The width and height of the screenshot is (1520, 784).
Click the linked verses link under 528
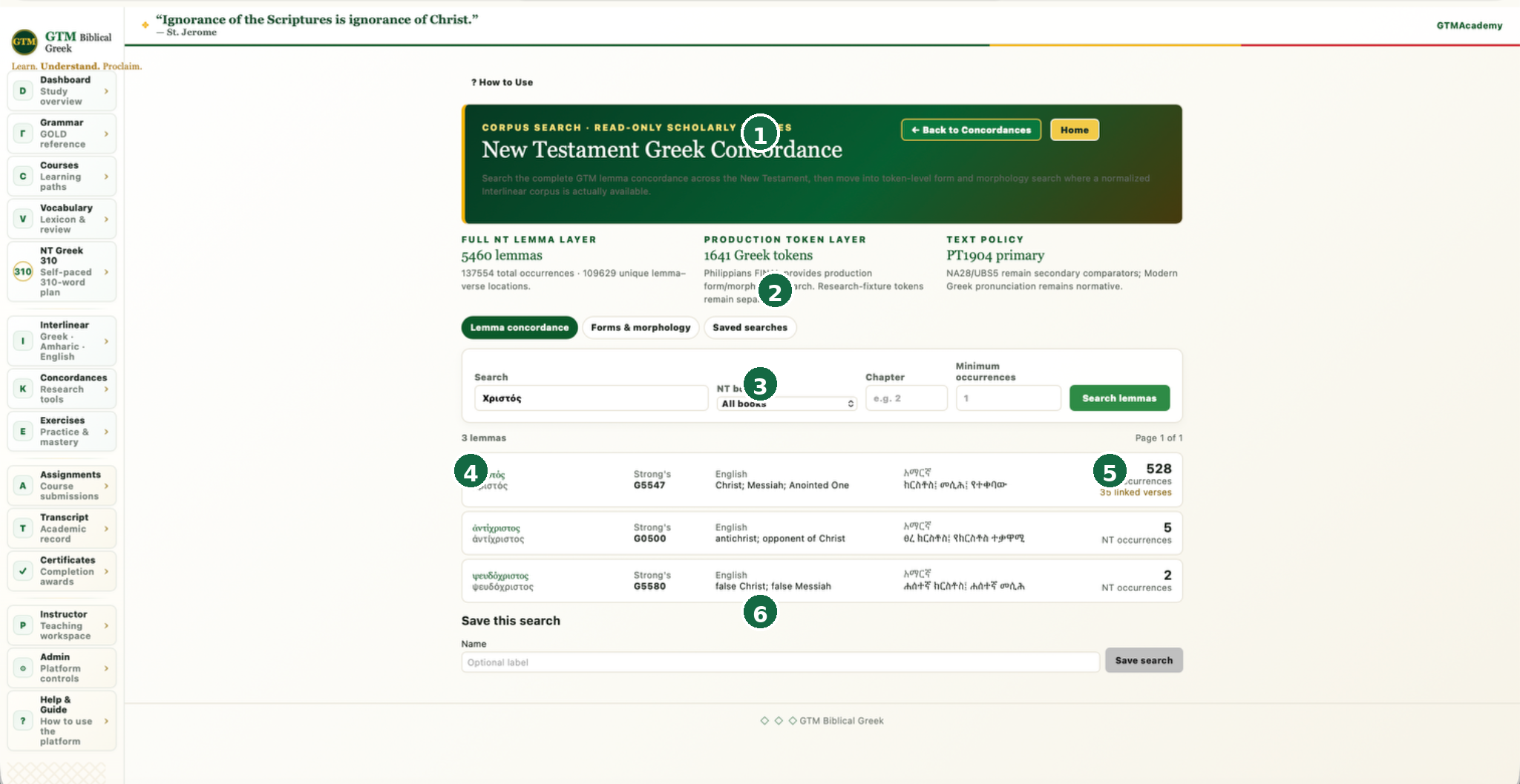1136,493
